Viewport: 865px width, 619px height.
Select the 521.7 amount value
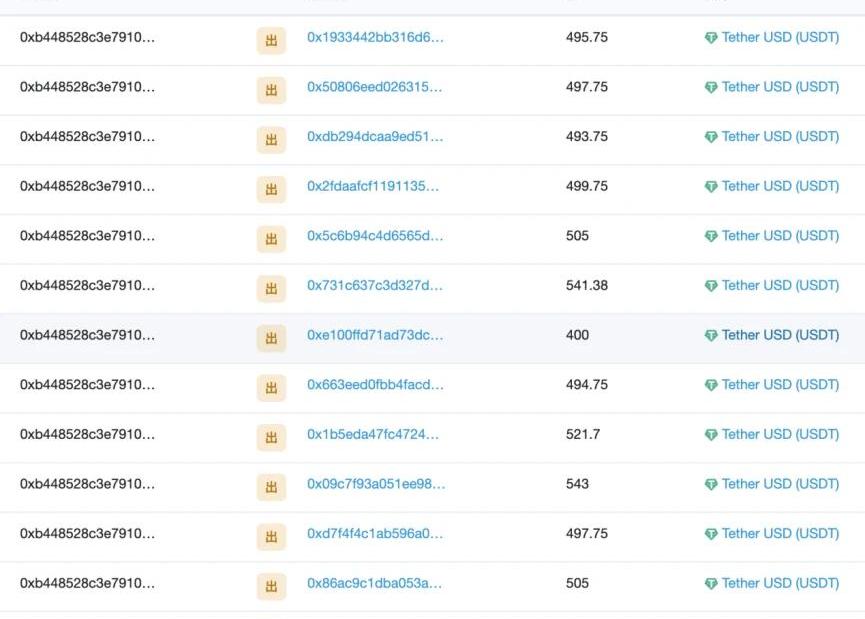coord(583,434)
